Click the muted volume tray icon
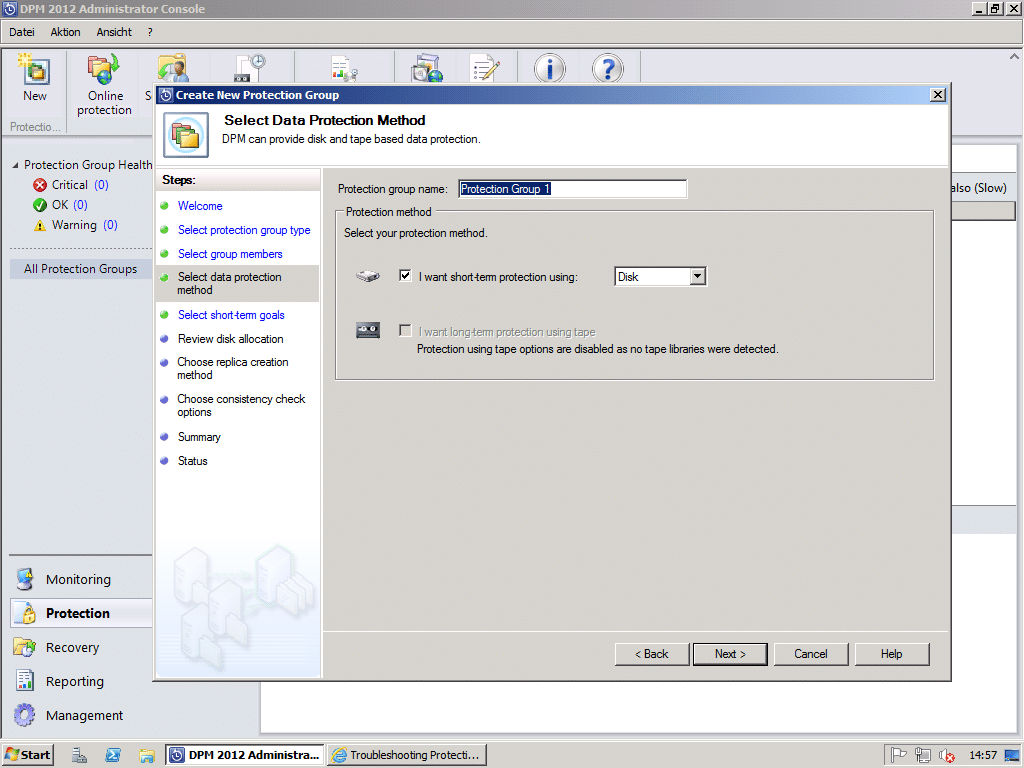The image size is (1024, 768). point(947,756)
